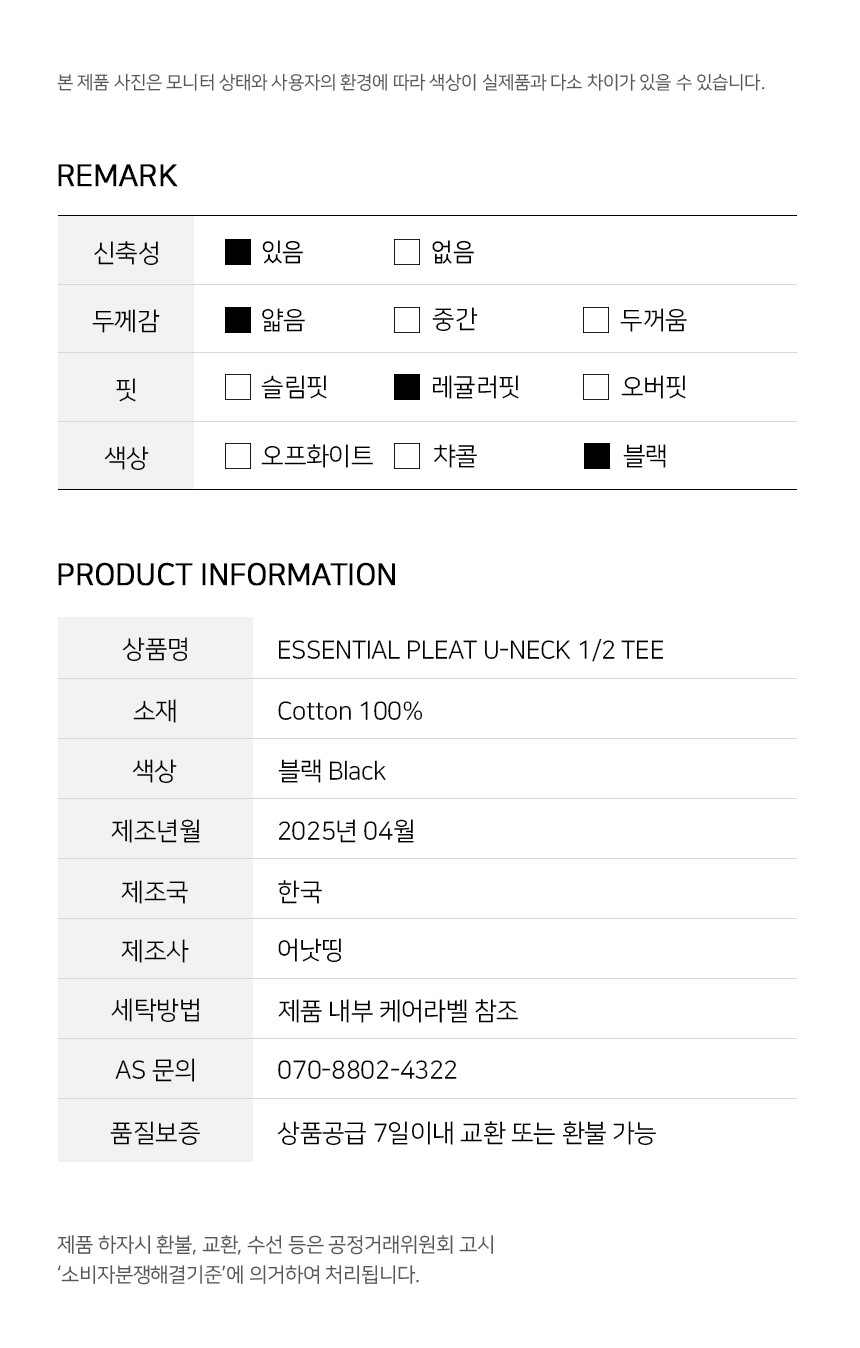
Task: Choose the 블랙 color checkbox
Action: pyautogui.click(x=597, y=456)
